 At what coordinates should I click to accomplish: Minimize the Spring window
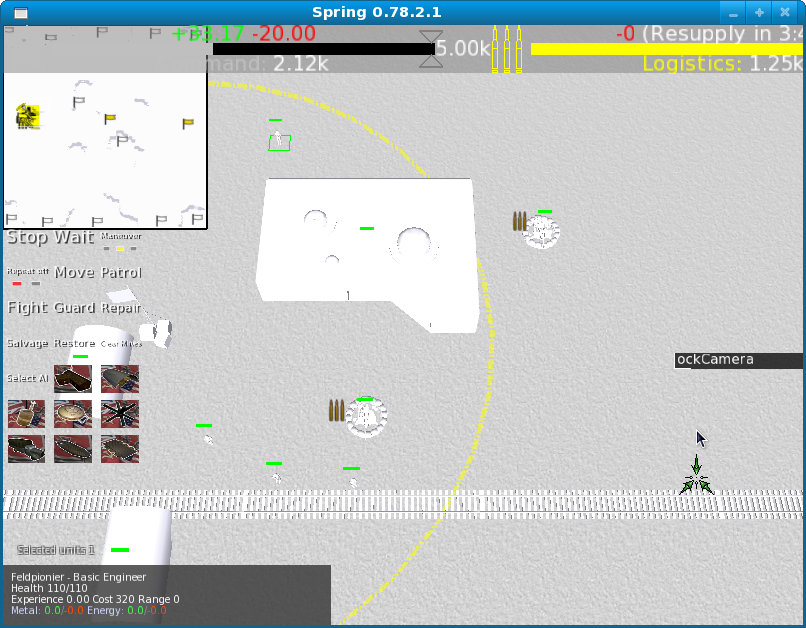733,13
